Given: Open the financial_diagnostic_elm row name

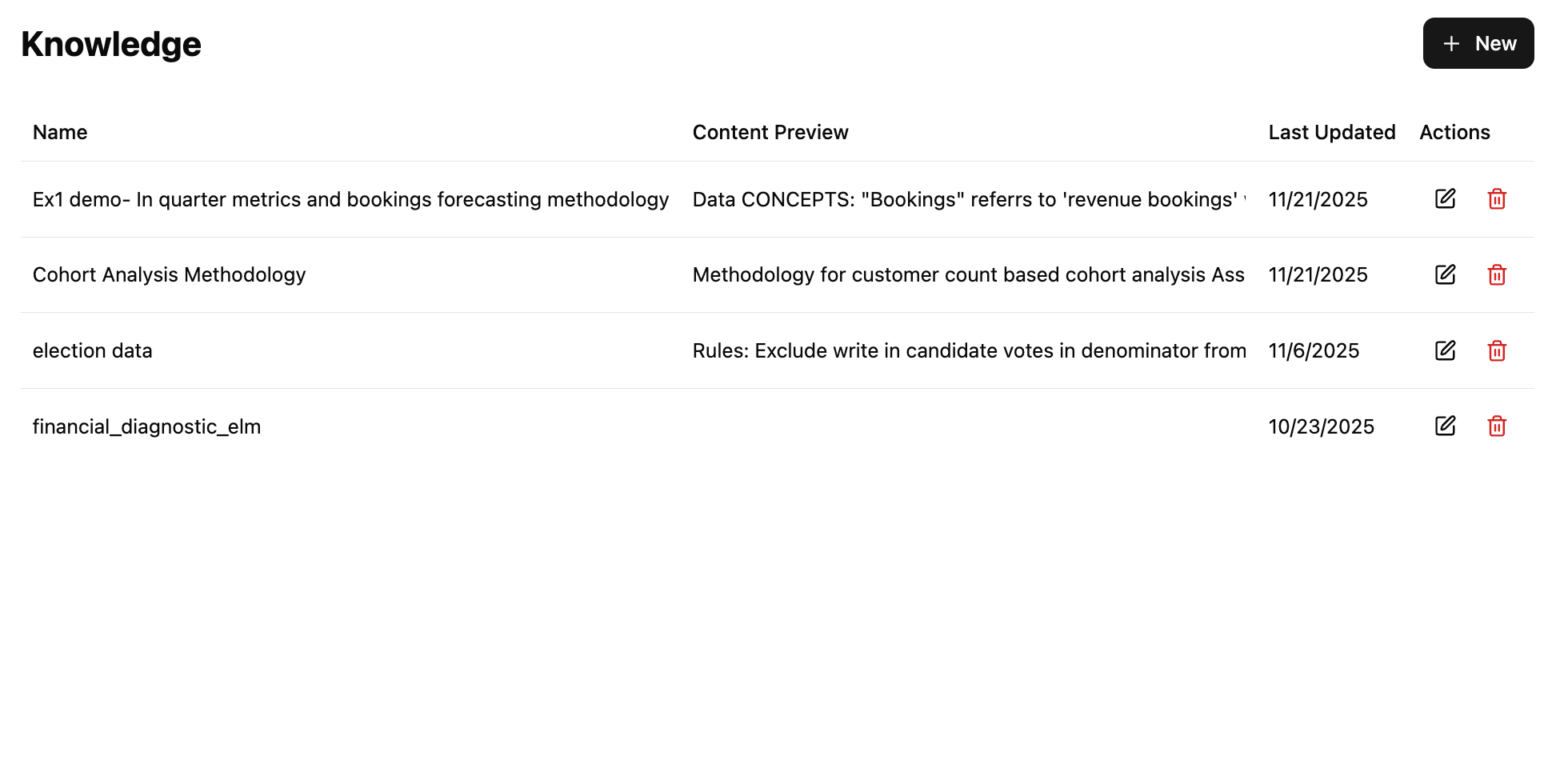Looking at the screenshot, I should [x=146, y=426].
